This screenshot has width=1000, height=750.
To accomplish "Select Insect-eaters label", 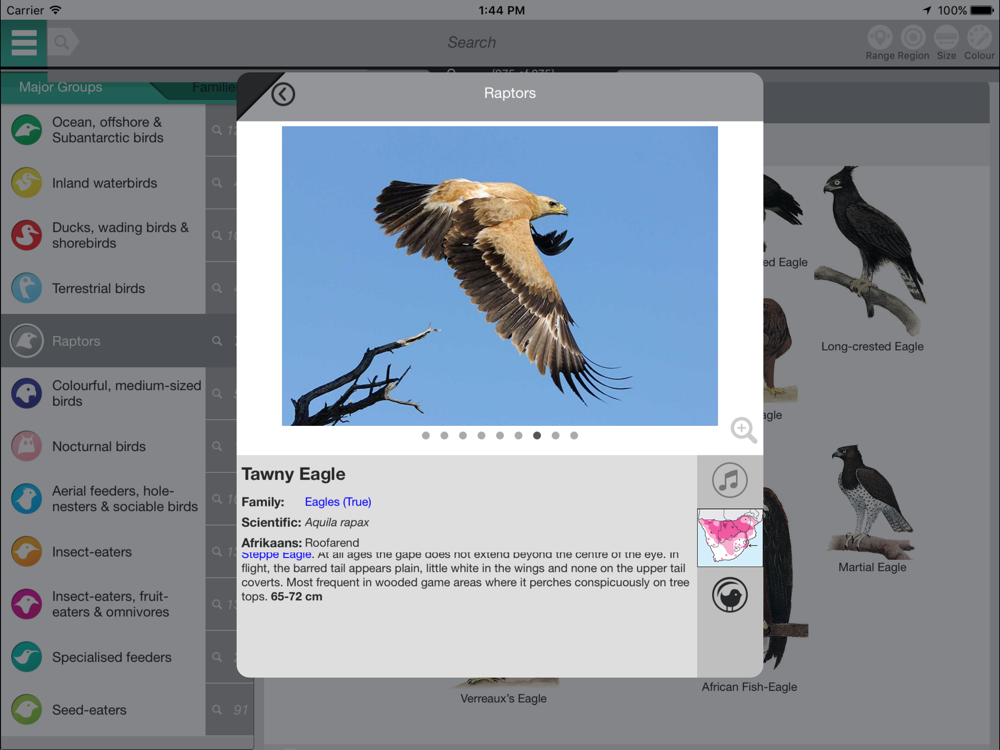I will 92,552.
